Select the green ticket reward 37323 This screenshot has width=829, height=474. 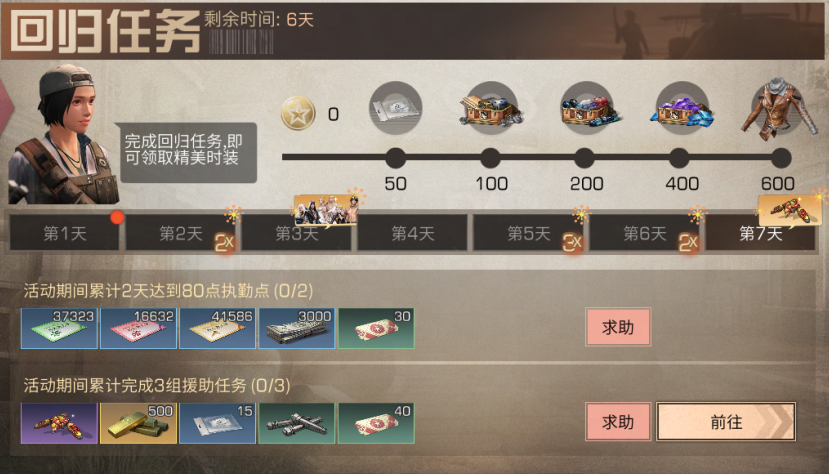click(59, 328)
